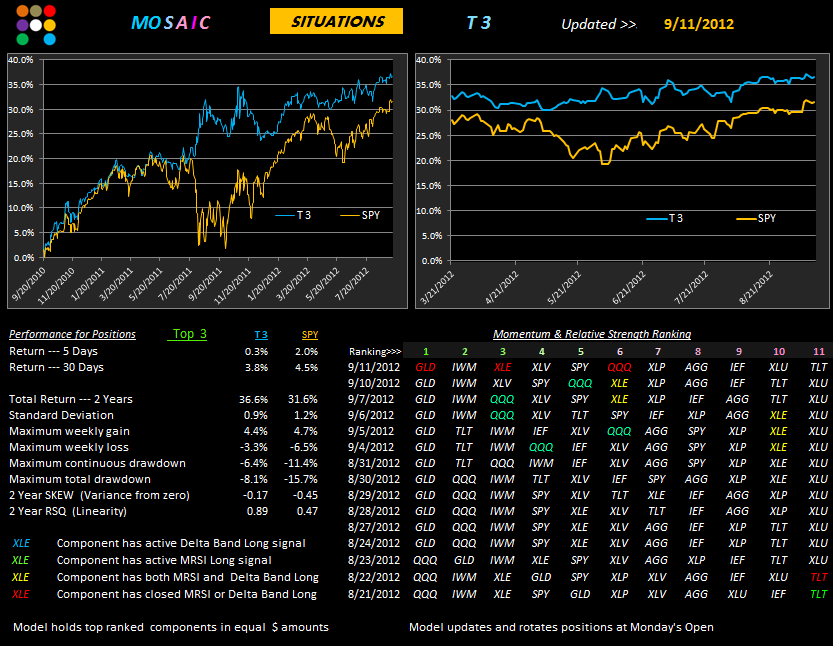Image resolution: width=833 pixels, height=646 pixels.
Task: Select the 'Return --- 30 Days' row label
Action: [56, 367]
